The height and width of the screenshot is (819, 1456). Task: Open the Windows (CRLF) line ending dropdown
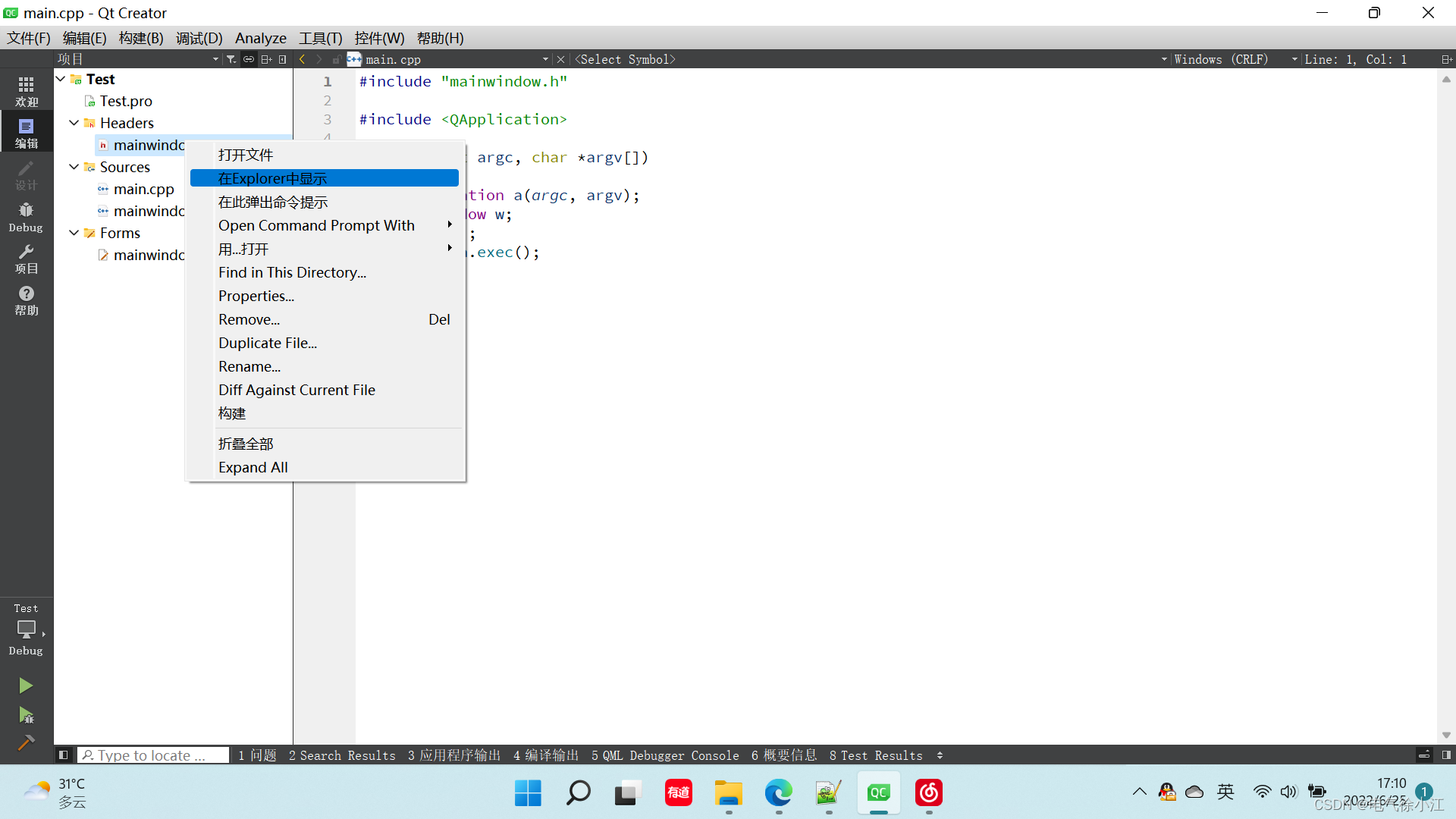(1235, 59)
